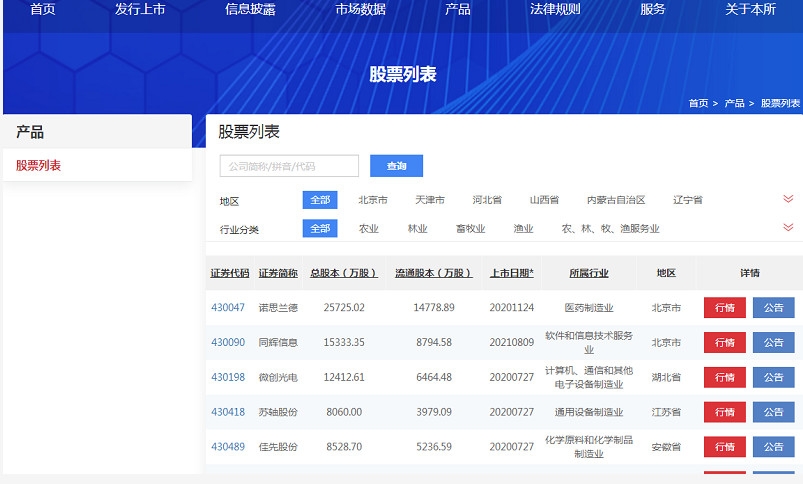Click 行情 button for 诺思兰德
Viewport: 803px width, 484px height.
coord(725,308)
